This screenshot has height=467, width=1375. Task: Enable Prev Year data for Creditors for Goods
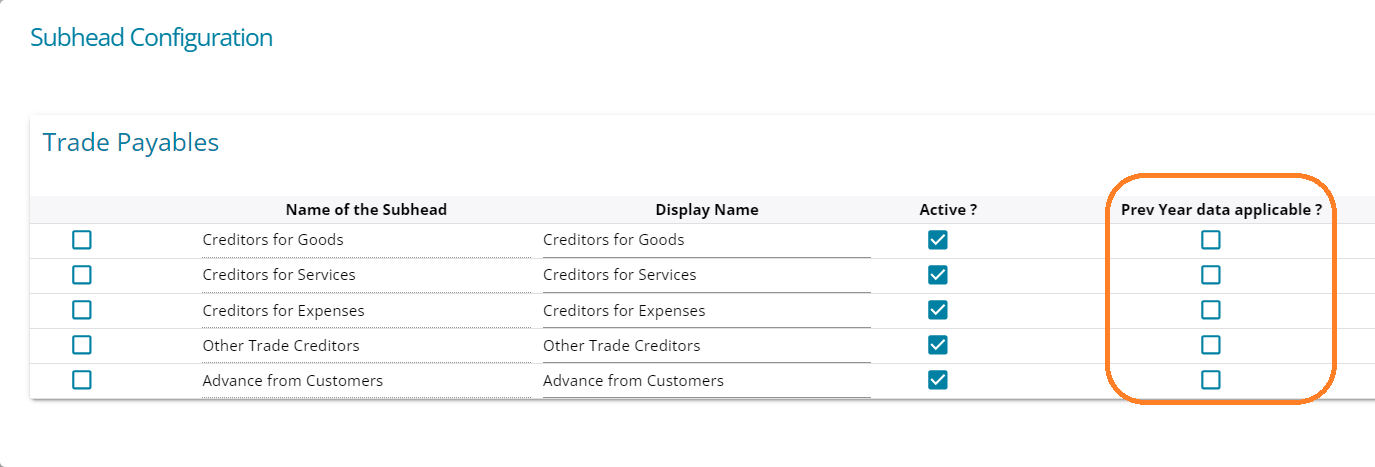pyautogui.click(x=1211, y=240)
